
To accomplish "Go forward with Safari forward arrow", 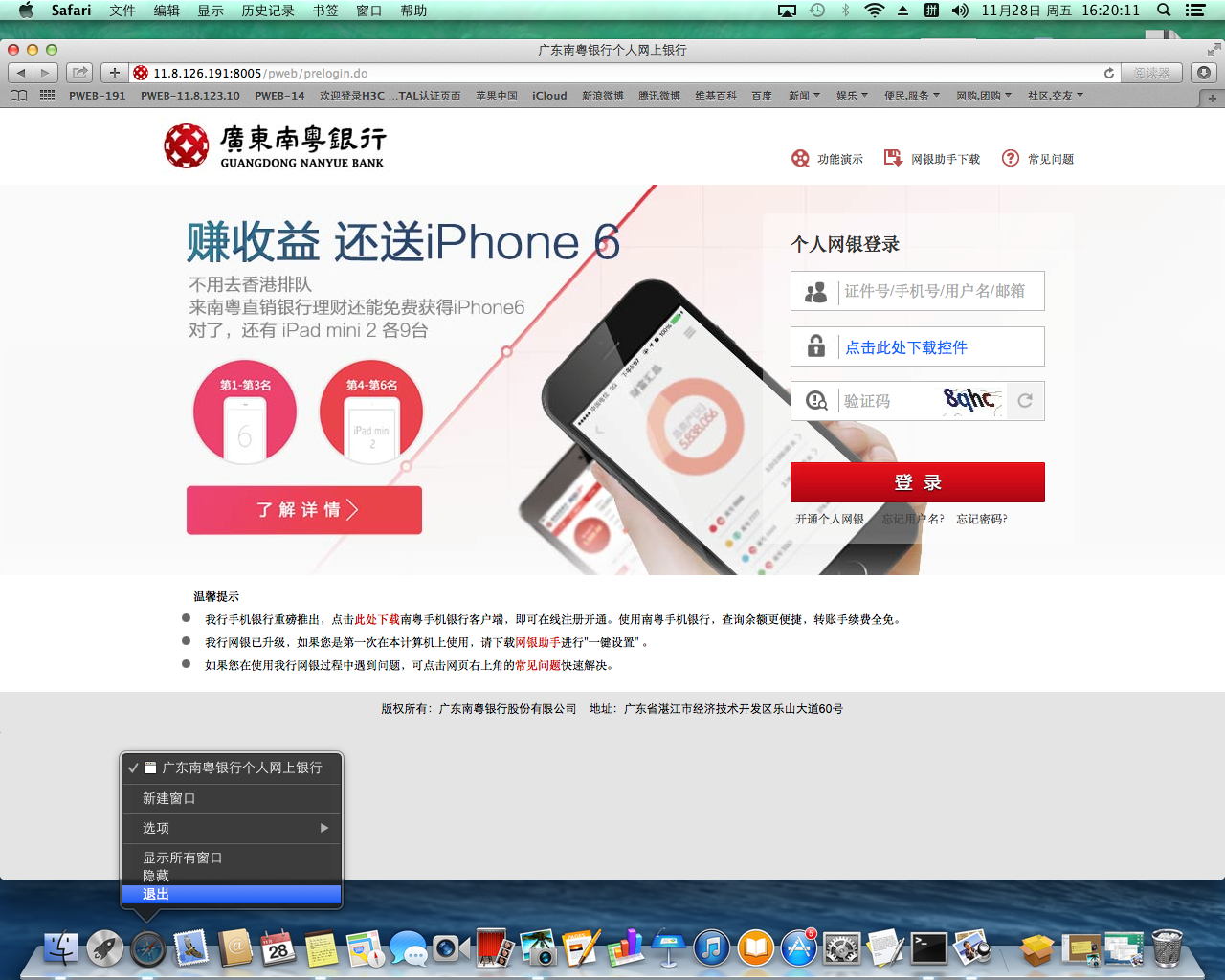I will pos(45,73).
